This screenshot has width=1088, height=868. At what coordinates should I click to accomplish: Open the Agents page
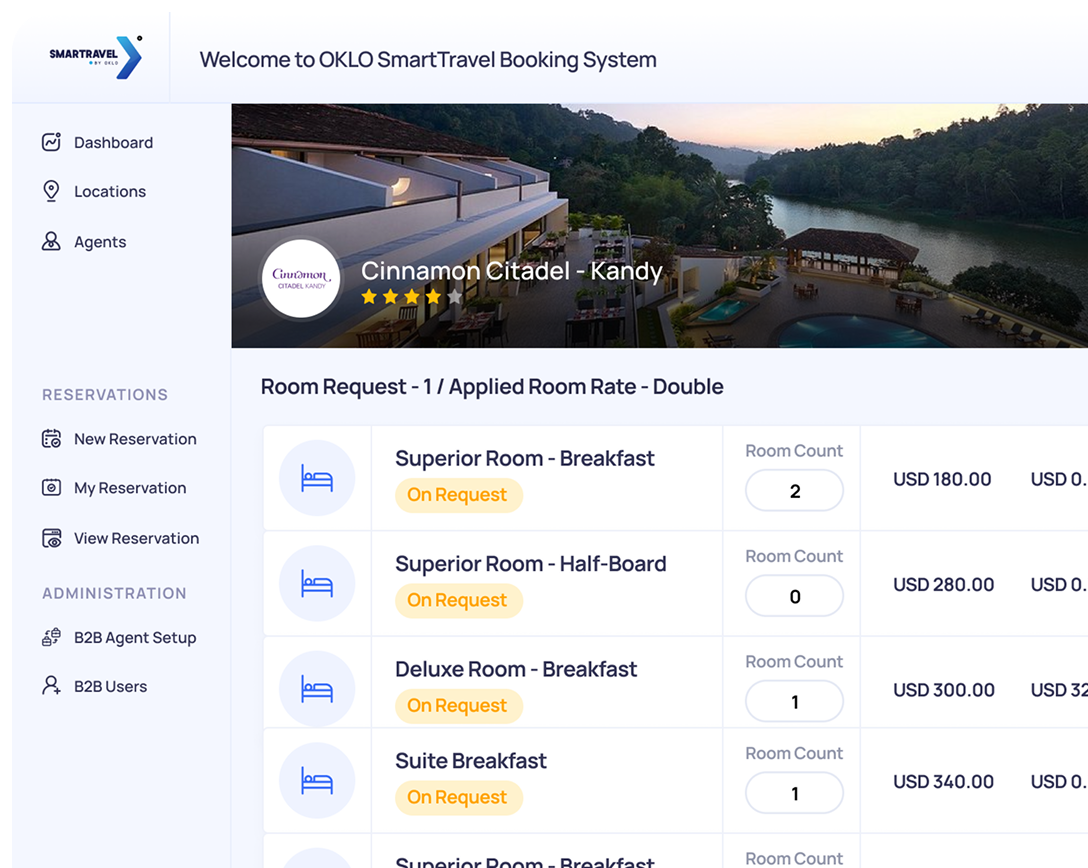[x=84, y=241]
